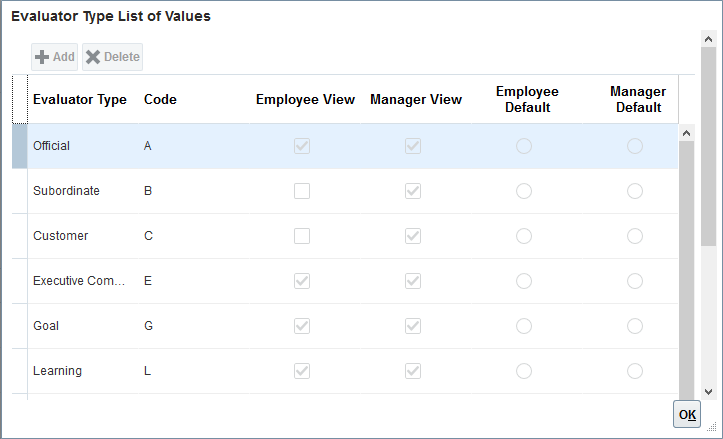Click the Manager View column header

[x=415, y=100]
